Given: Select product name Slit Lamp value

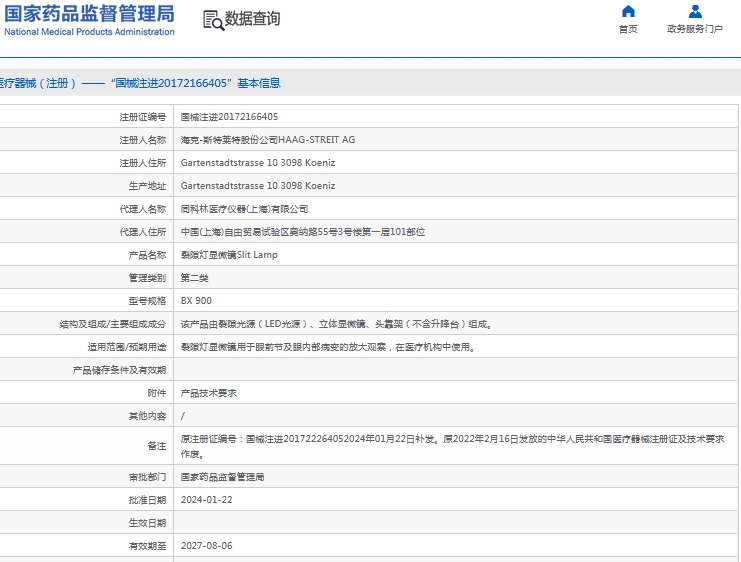Looking at the screenshot, I should [x=229, y=255].
